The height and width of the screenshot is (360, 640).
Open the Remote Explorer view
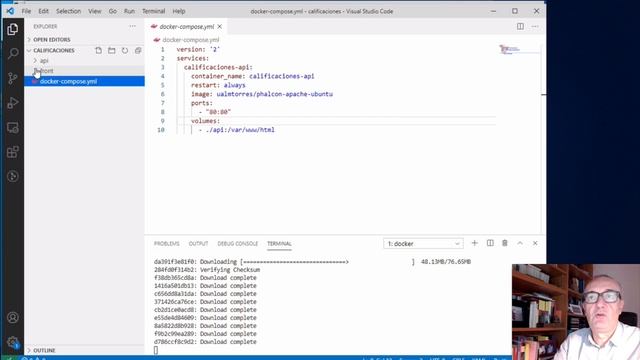[x=13, y=128]
